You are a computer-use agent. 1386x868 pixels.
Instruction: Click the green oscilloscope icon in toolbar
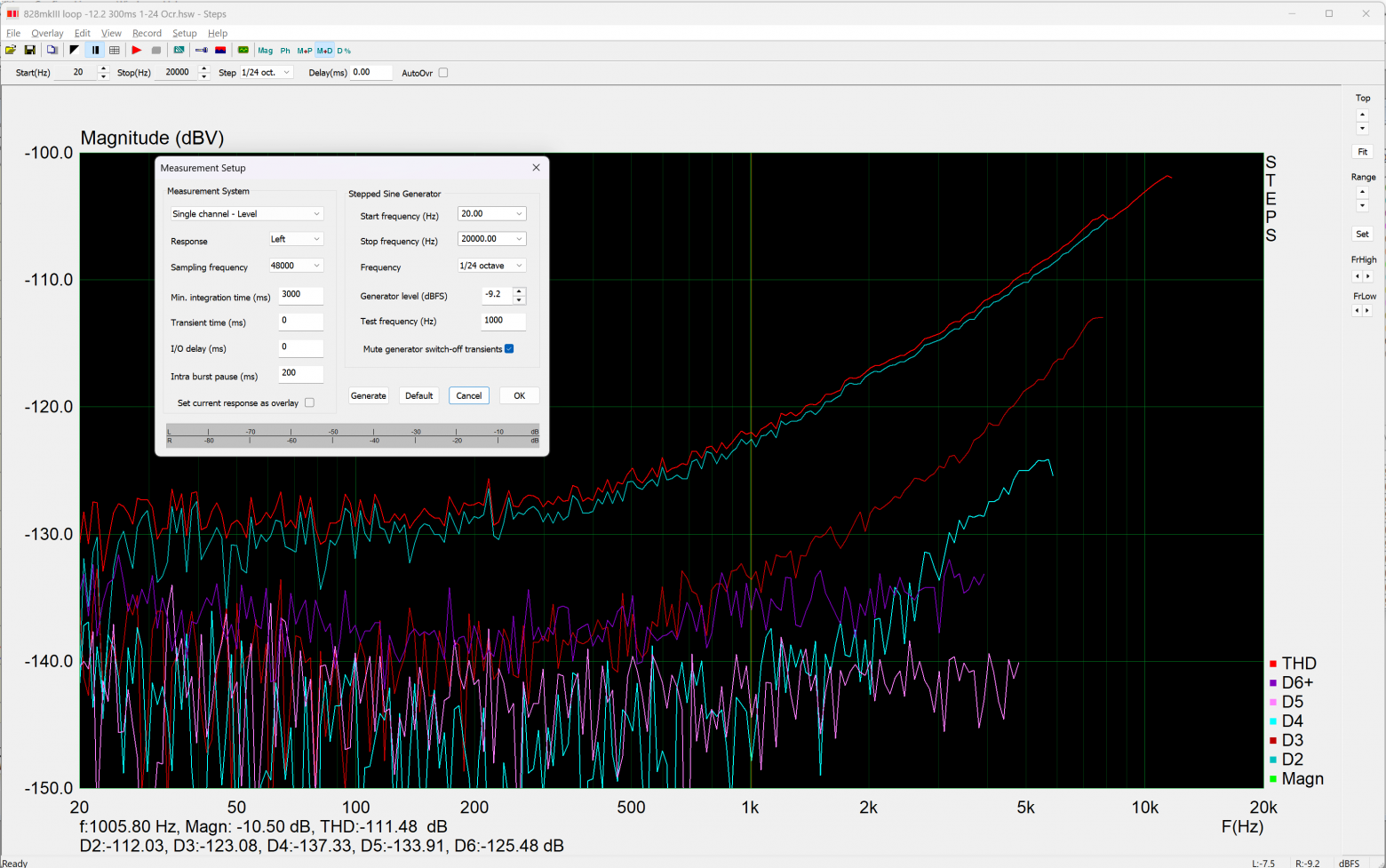point(243,51)
